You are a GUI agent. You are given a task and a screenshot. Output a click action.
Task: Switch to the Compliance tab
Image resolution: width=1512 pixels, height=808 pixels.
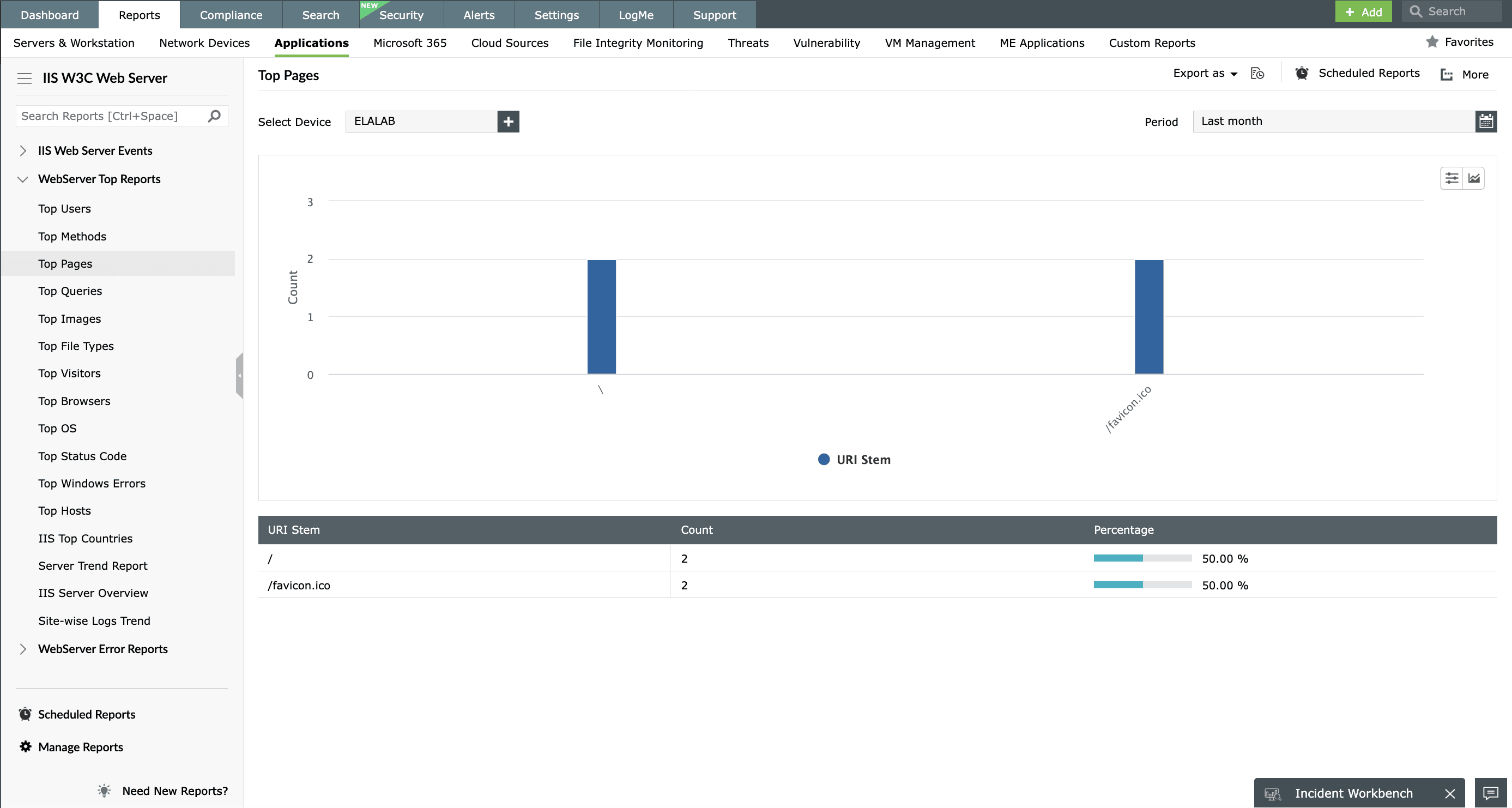[231, 15]
